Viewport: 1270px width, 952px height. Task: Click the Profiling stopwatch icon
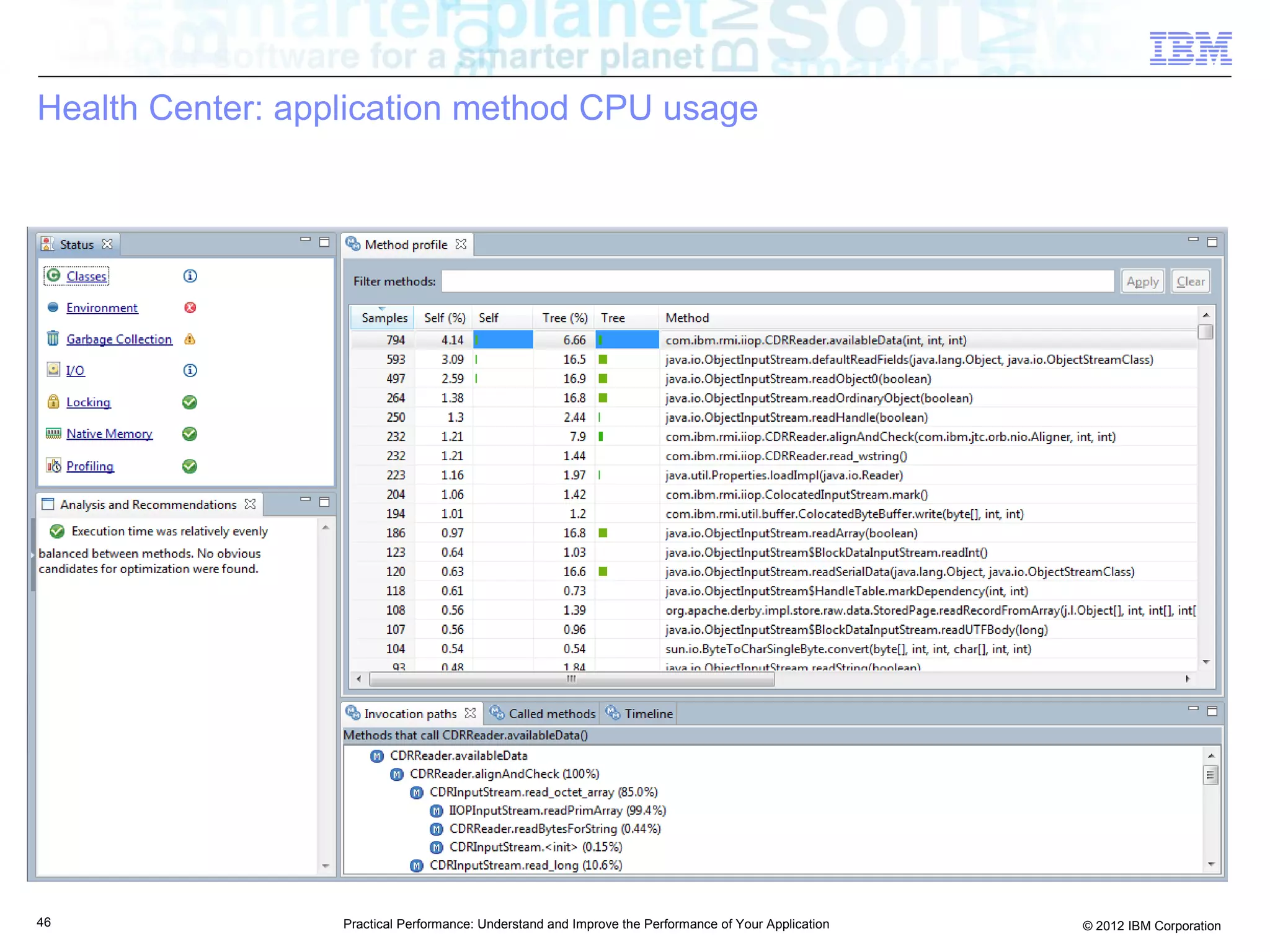point(53,465)
